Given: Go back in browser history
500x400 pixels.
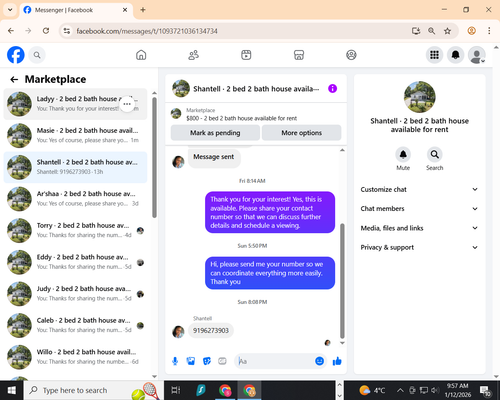Looking at the screenshot, I should tap(11, 31).
